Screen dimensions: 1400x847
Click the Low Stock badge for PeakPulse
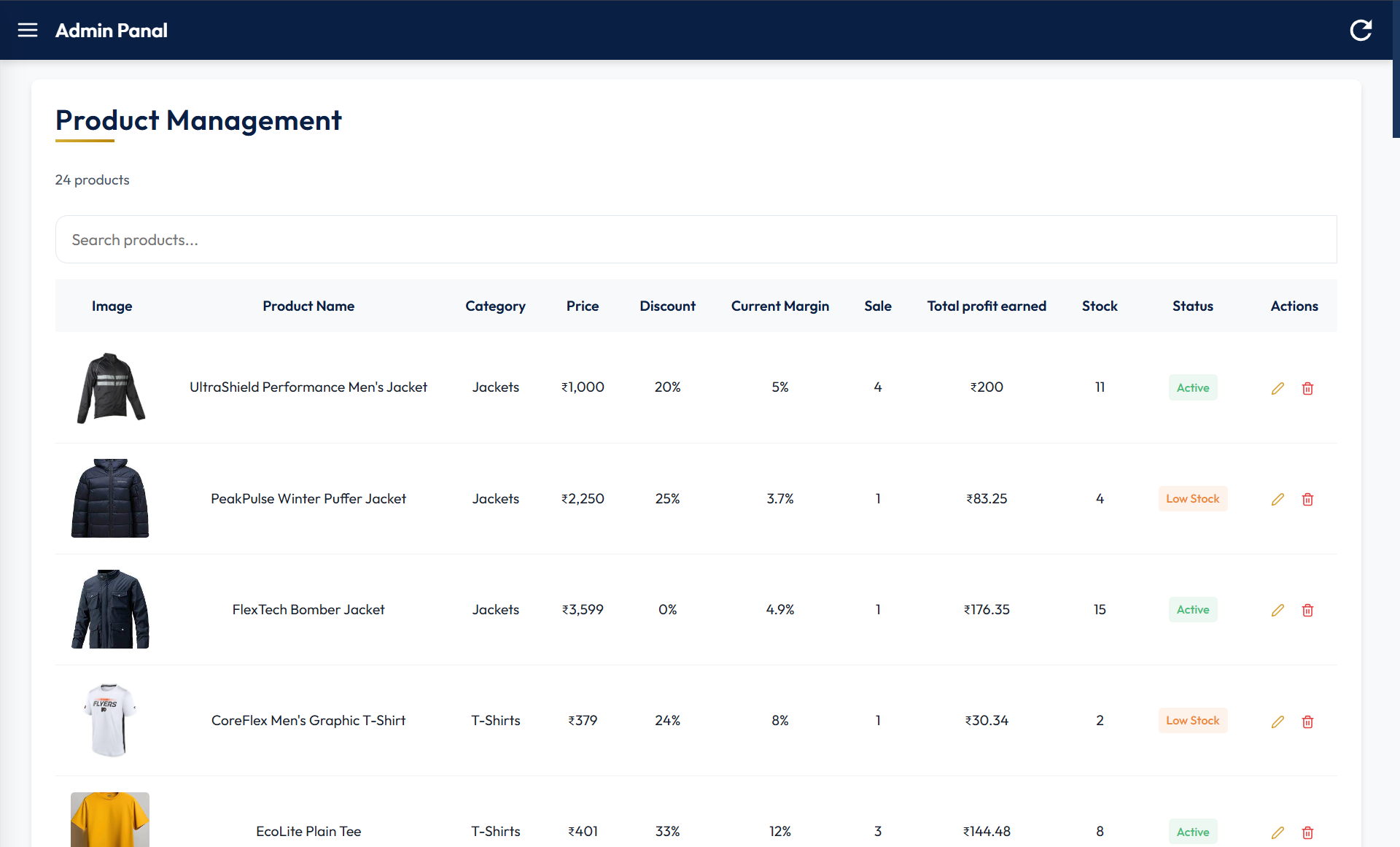coord(1192,499)
